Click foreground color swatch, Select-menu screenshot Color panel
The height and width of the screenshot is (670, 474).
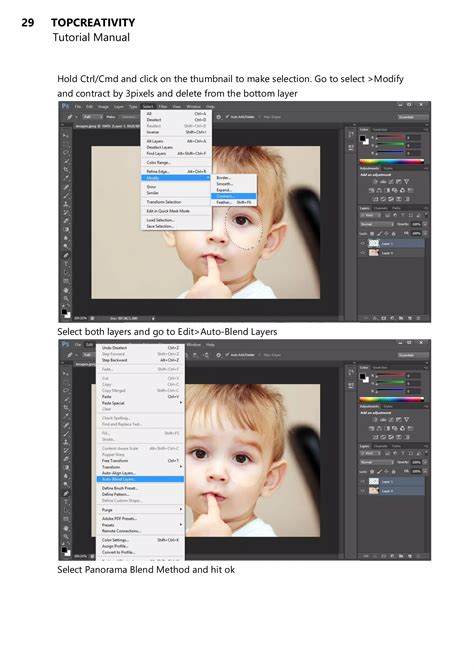pyautogui.click(x=362, y=138)
